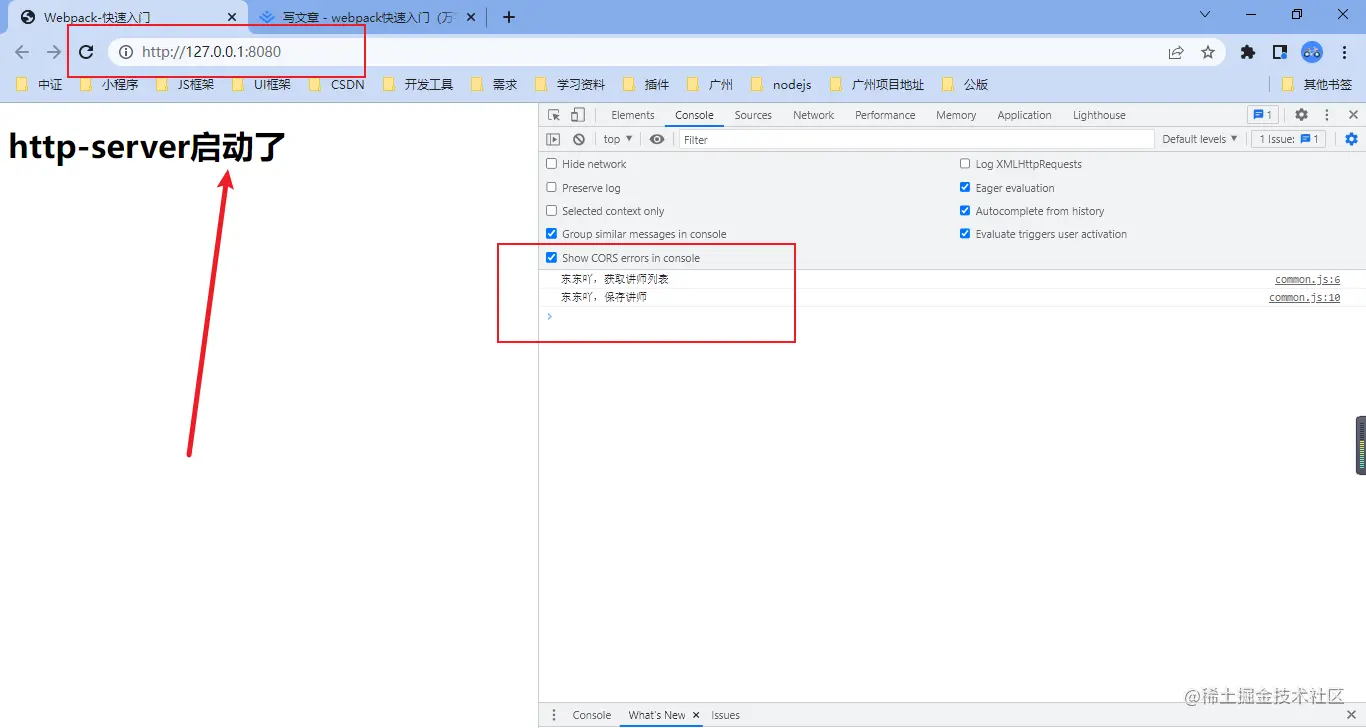Open the Memory tab
This screenshot has height=728, width=1366.
point(956,115)
